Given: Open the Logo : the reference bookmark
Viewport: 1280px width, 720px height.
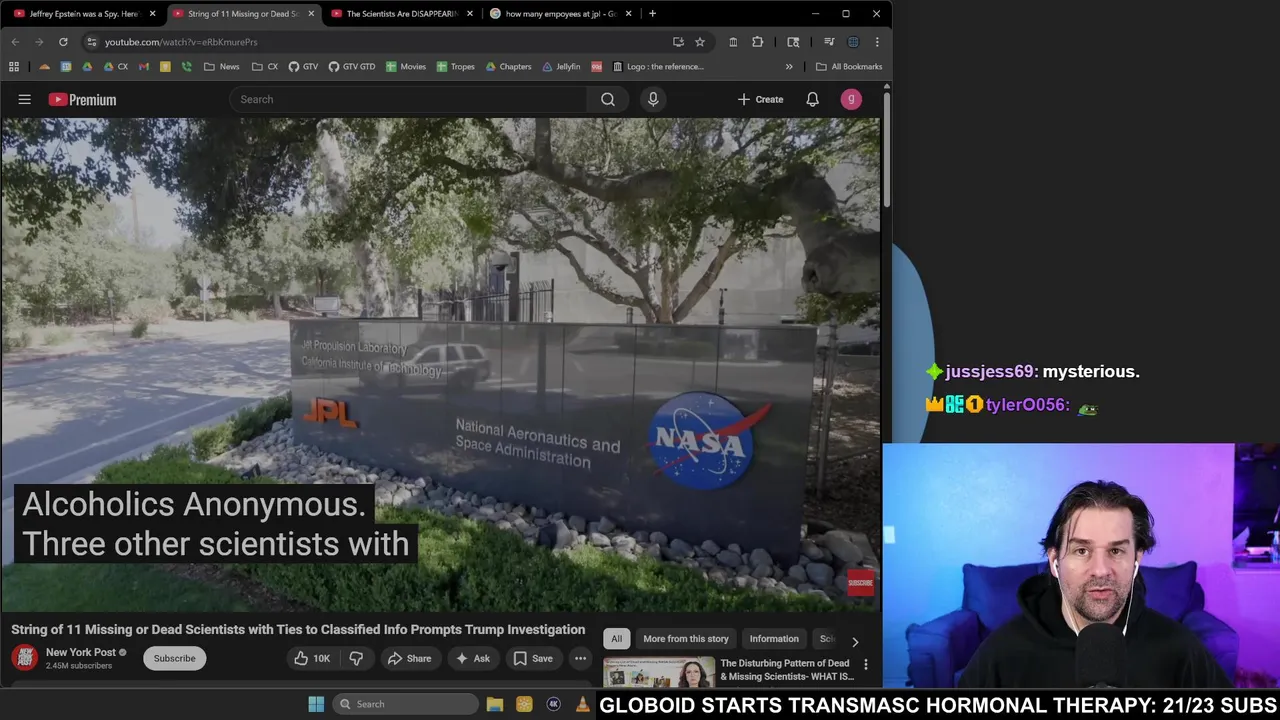Looking at the screenshot, I should [659, 67].
